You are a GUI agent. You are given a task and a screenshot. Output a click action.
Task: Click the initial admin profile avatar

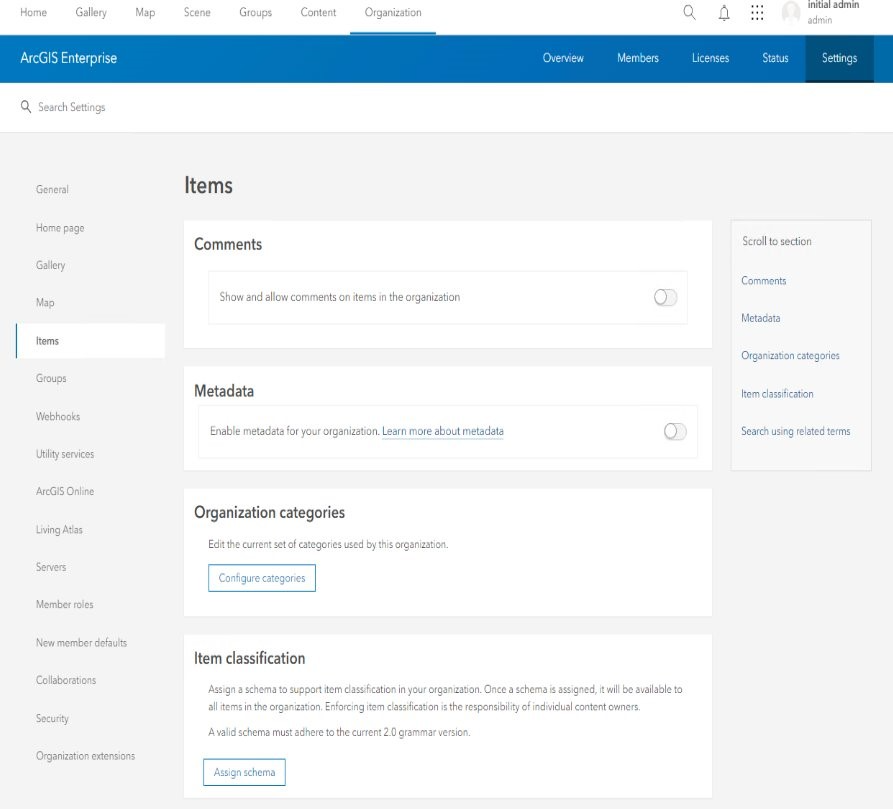(790, 13)
